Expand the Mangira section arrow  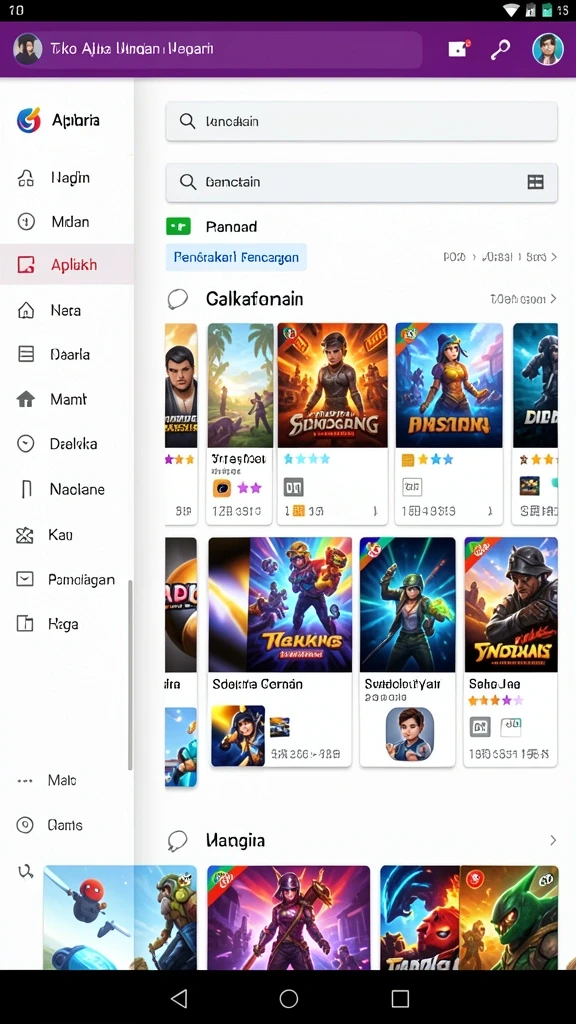553,840
